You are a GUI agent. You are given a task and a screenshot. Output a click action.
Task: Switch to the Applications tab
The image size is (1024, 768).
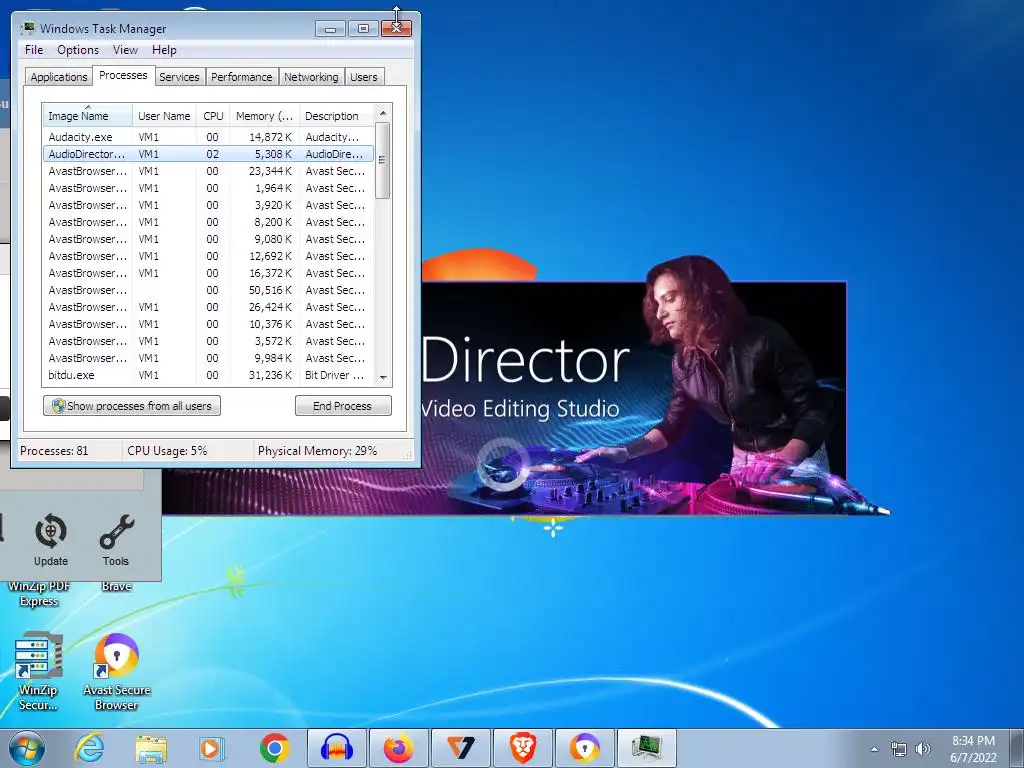(59, 77)
